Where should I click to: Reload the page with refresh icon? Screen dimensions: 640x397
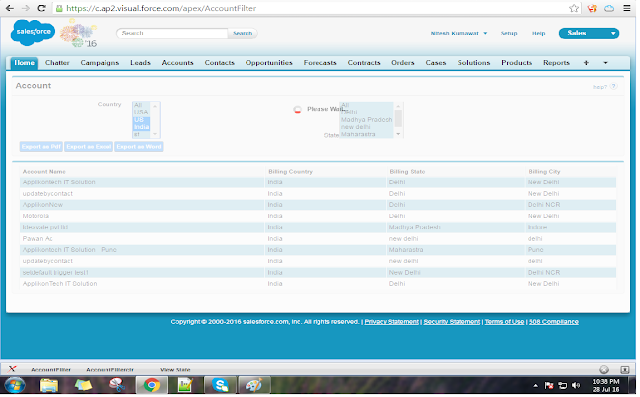[41, 8]
